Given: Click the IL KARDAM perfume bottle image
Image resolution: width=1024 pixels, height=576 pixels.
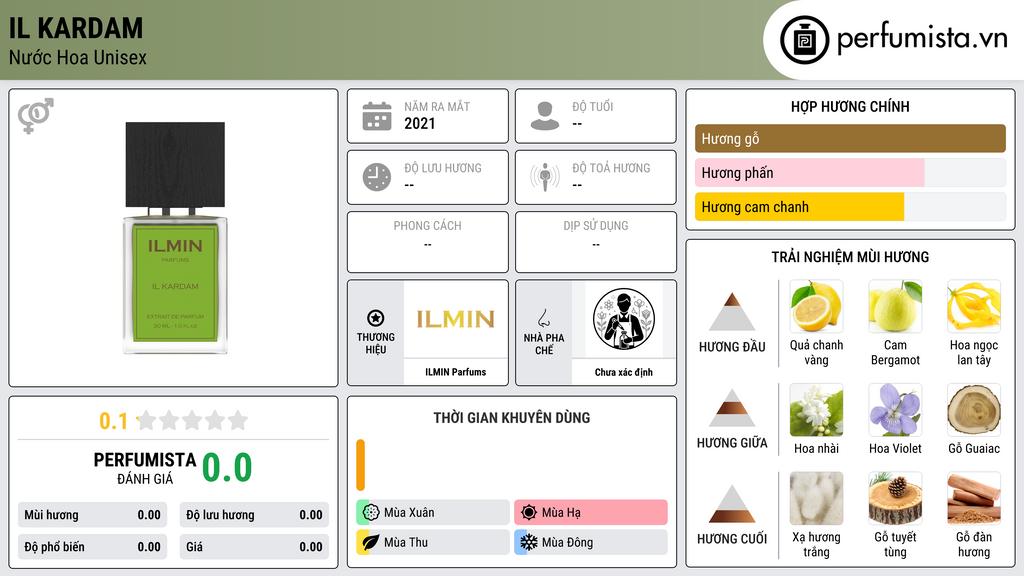Looking at the screenshot, I should (175, 238).
